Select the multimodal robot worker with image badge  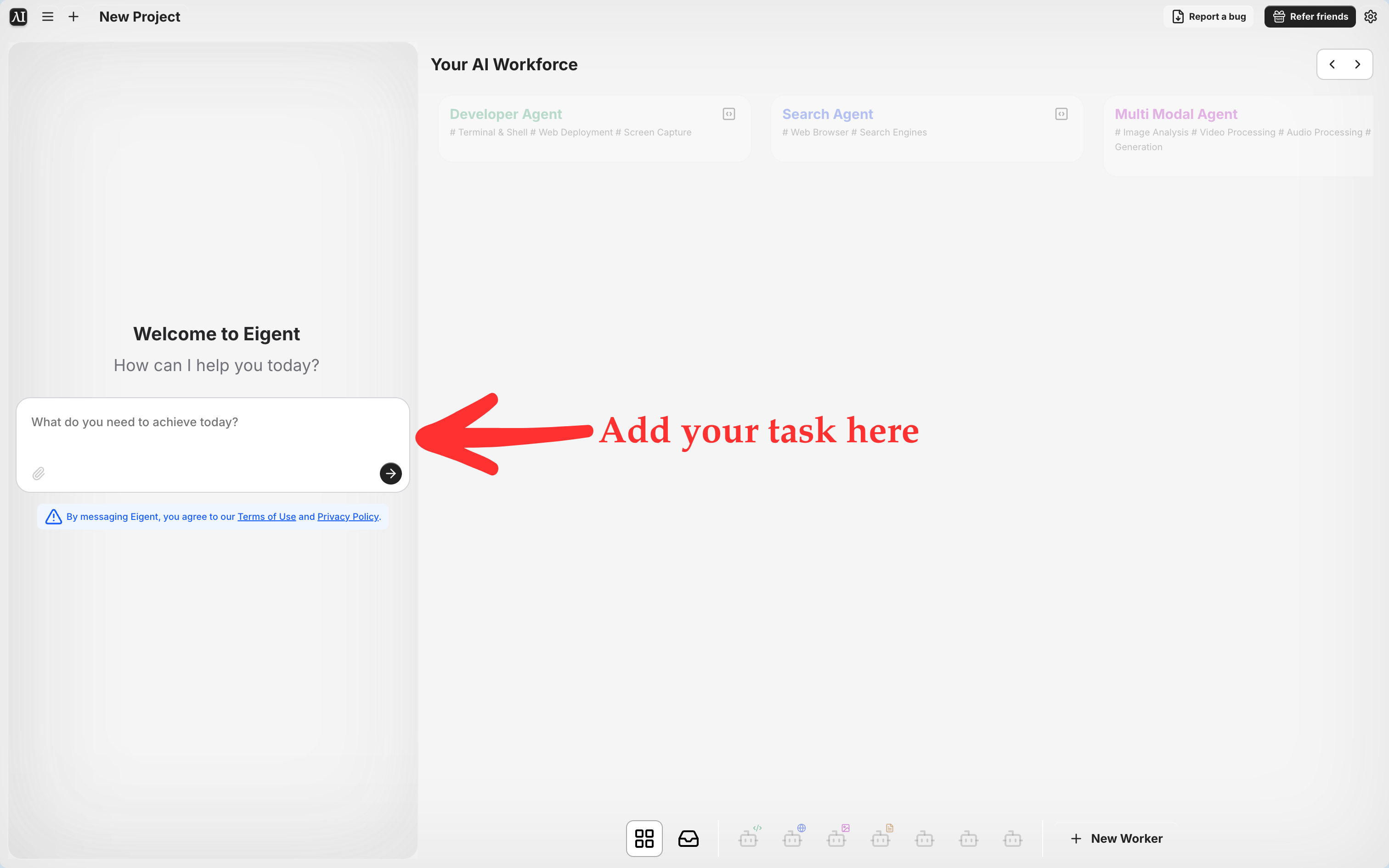tap(838, 837)
